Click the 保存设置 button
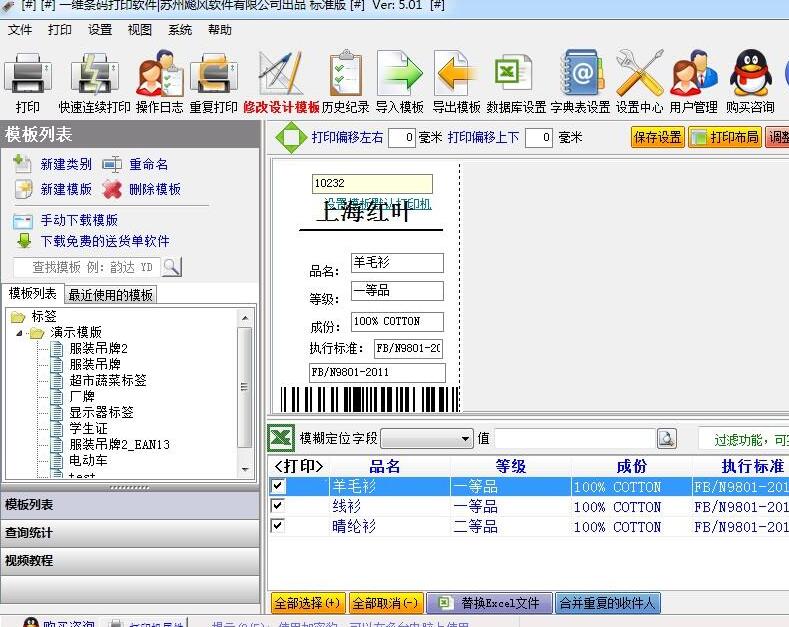The image size is (789, 627). pyautogui.click(x=657, y=137)
